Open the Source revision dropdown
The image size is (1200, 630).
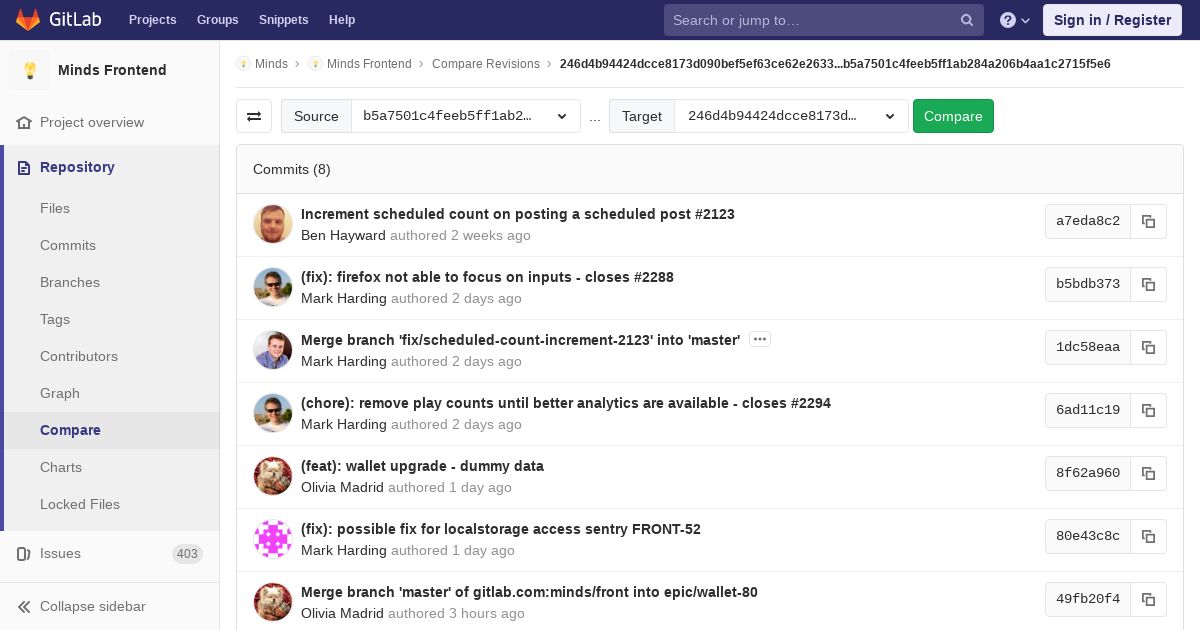pyautogui.click(x=465, y=116)
